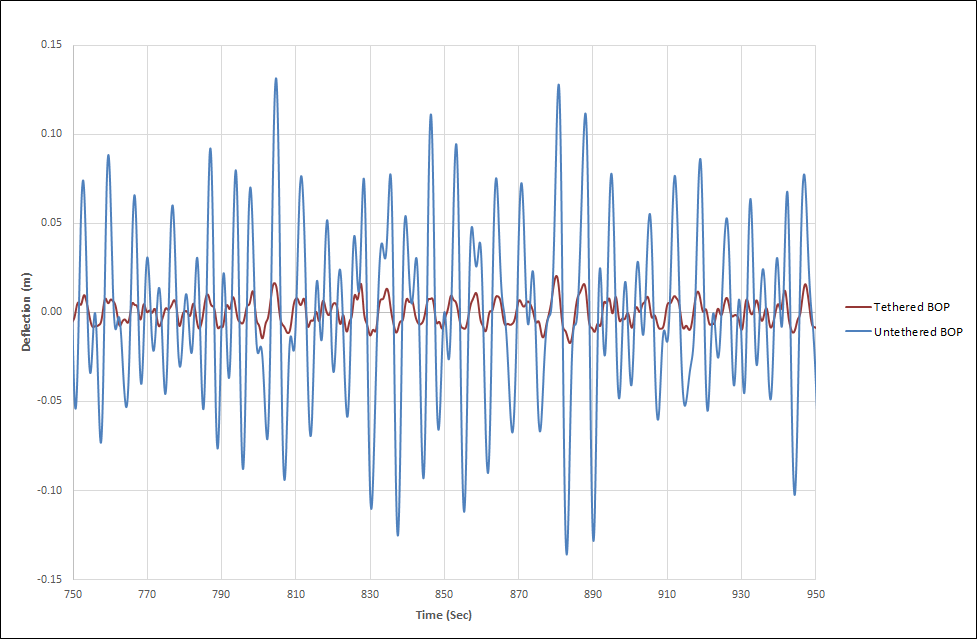Image resolution: width=977 pixels, height=639 pixels.
Task: Click the 0.10 label on the Y axis
Action: point(50,134)
